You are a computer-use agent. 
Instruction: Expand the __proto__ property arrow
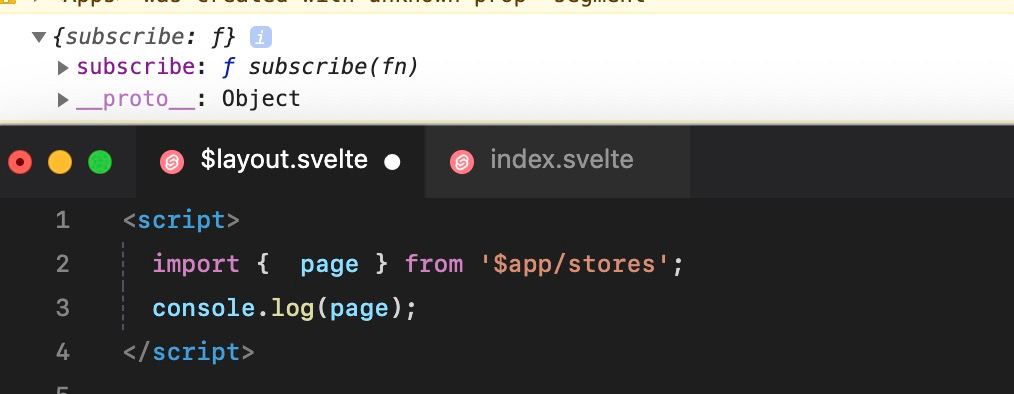[x=63, y=100]
